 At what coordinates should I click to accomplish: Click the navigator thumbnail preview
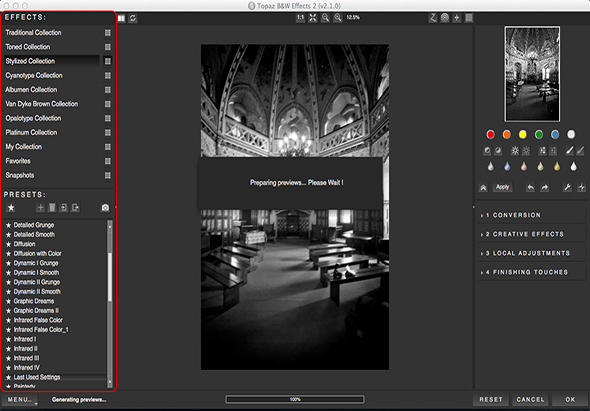click(532, 74)
